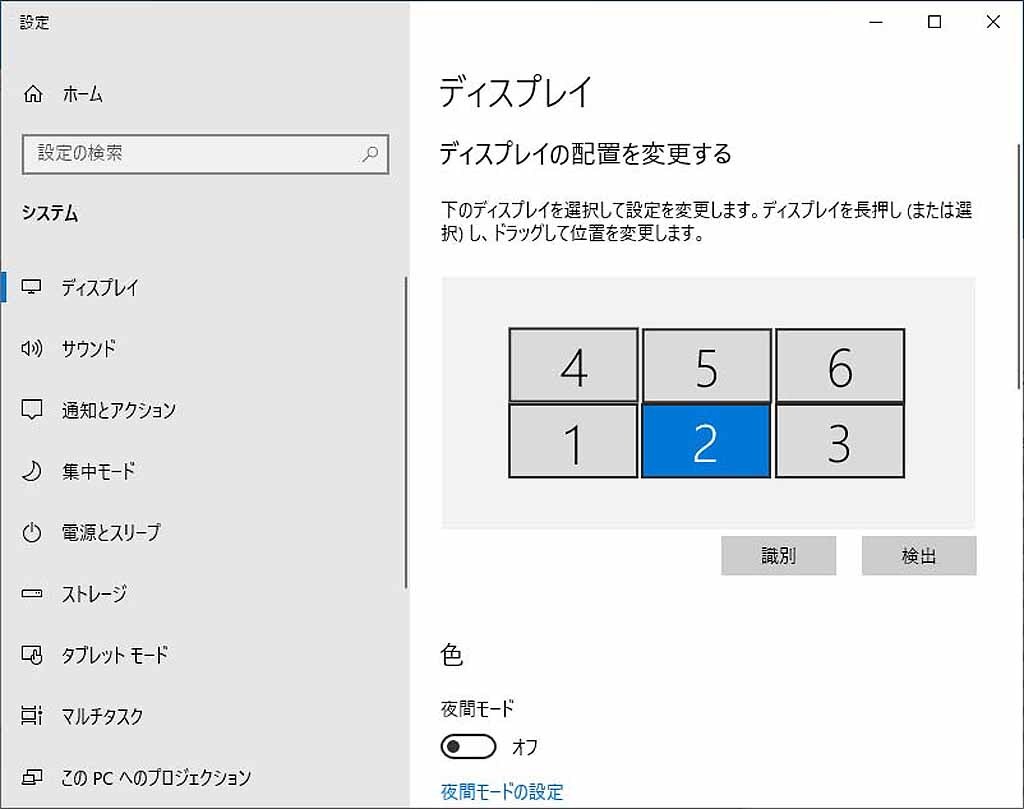The width and height of the screenshot is (1024, 809).
Task: Click the search magnifier icon
Action: pos(370,154)
